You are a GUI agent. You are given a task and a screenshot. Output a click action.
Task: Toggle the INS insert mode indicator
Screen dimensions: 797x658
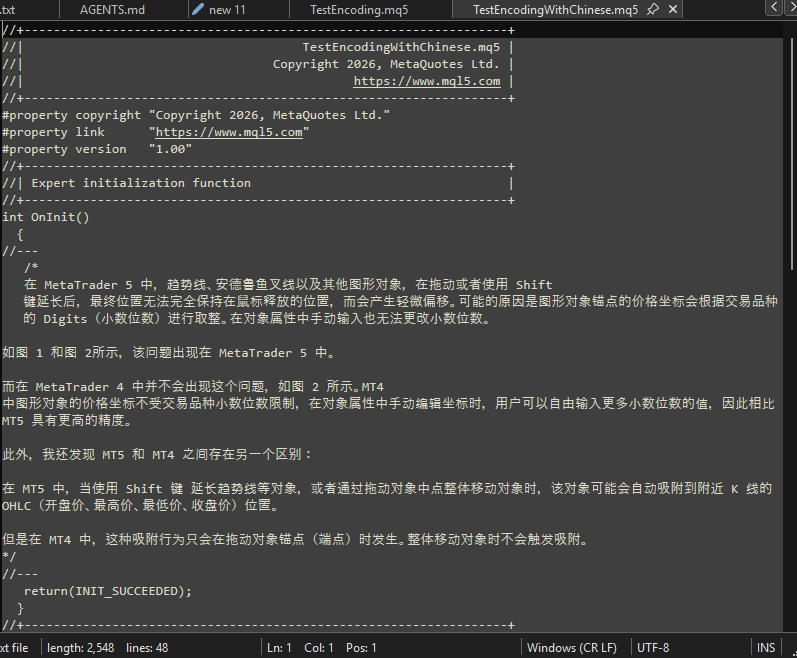(765, 648)
